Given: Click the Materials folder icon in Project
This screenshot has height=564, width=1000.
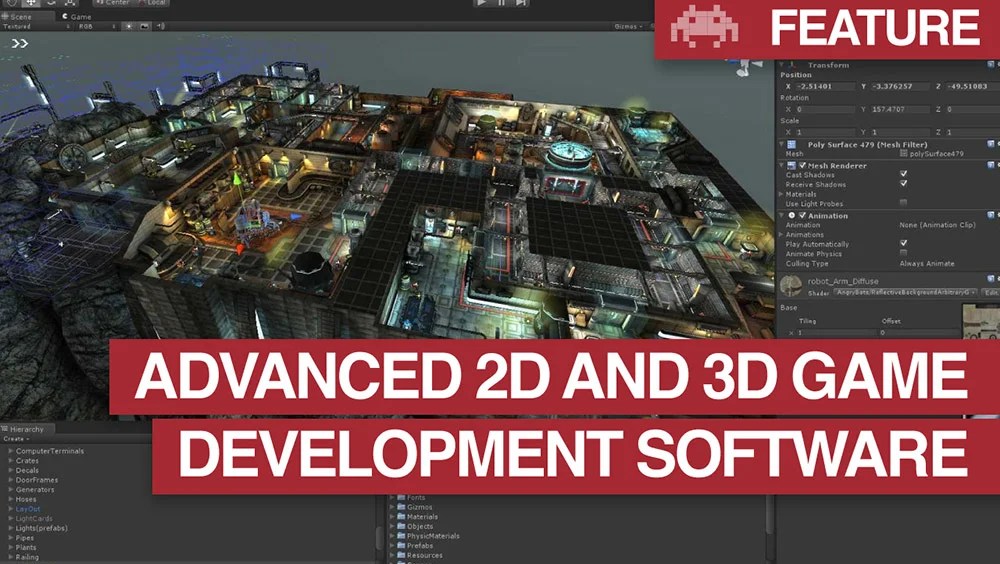Looking at the screenshot, I should [x=401, y=517].
